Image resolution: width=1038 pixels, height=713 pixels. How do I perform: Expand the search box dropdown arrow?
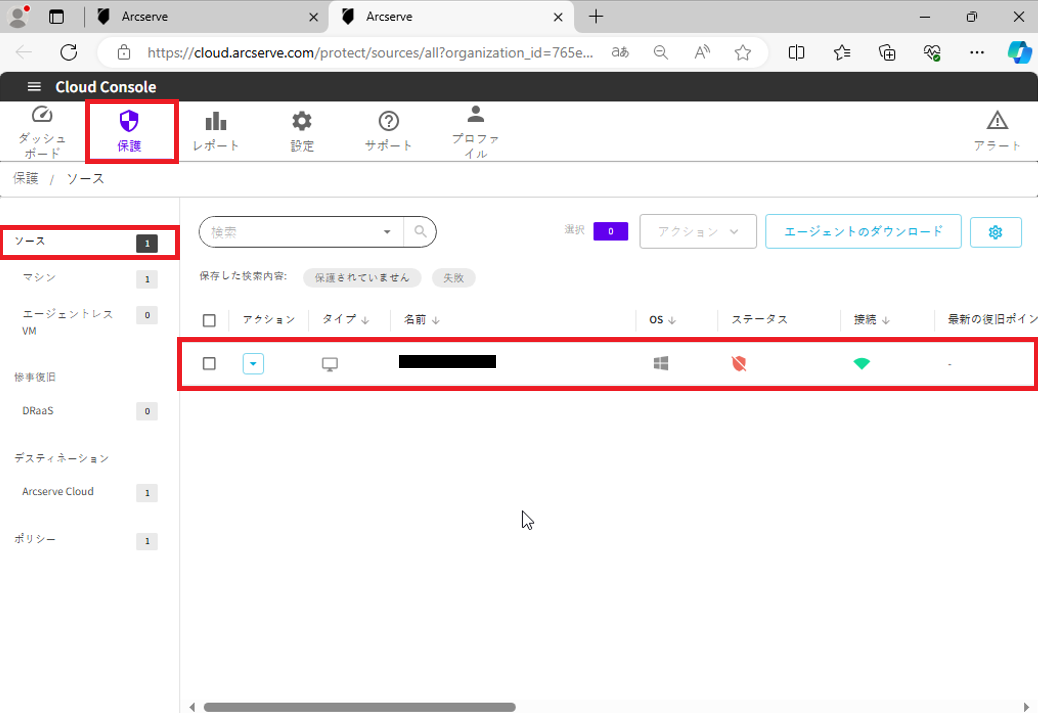[387, 232]
